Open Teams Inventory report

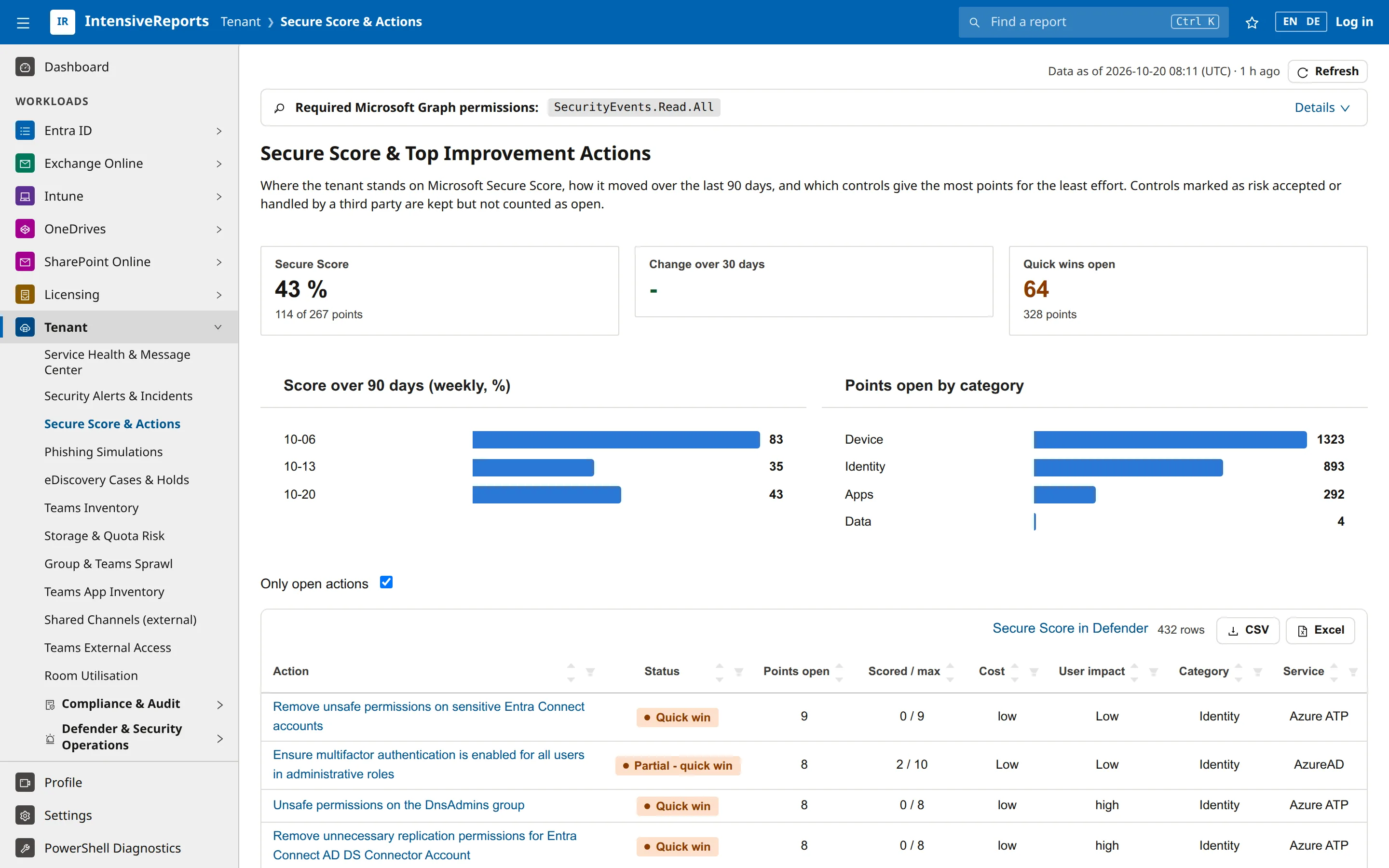91,508
